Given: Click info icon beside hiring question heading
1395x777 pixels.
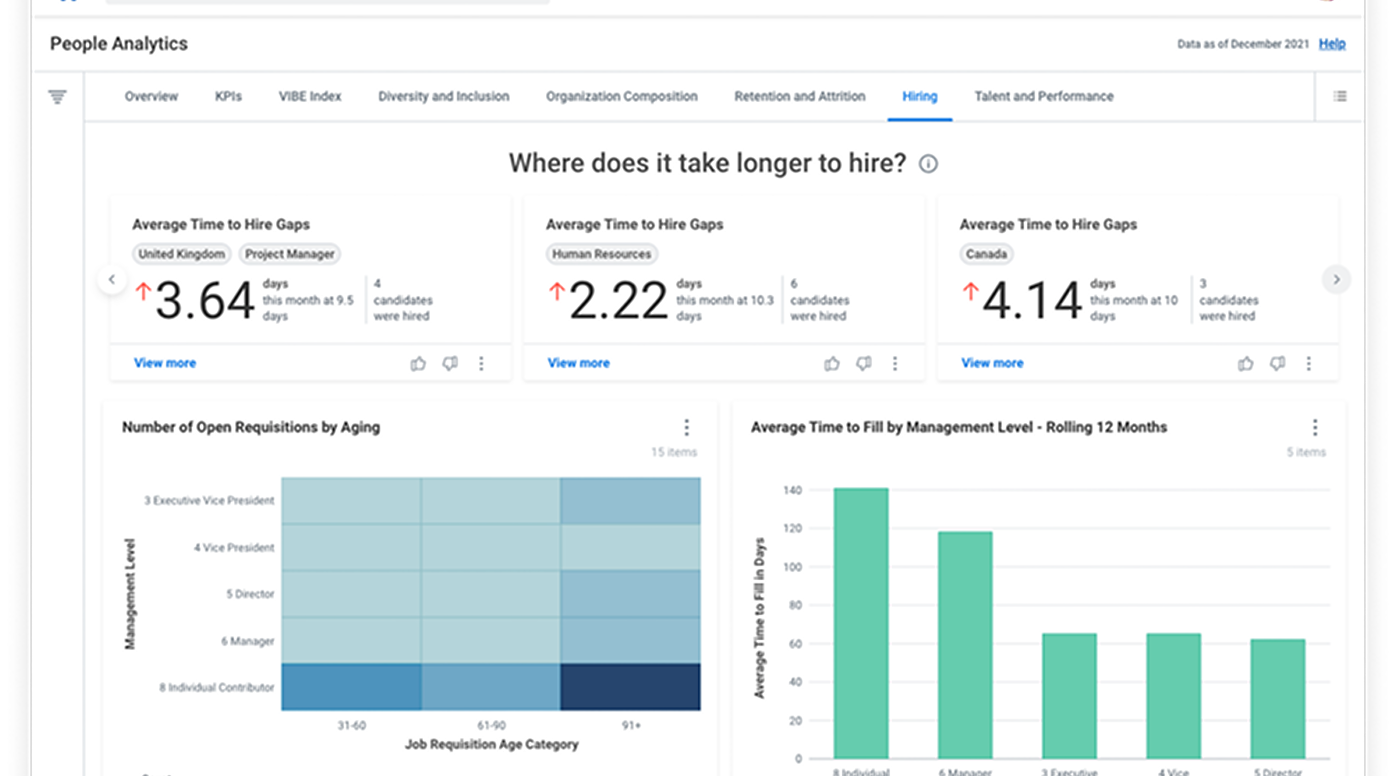Looking at the screenshot, I should click(x=928, y=164).
